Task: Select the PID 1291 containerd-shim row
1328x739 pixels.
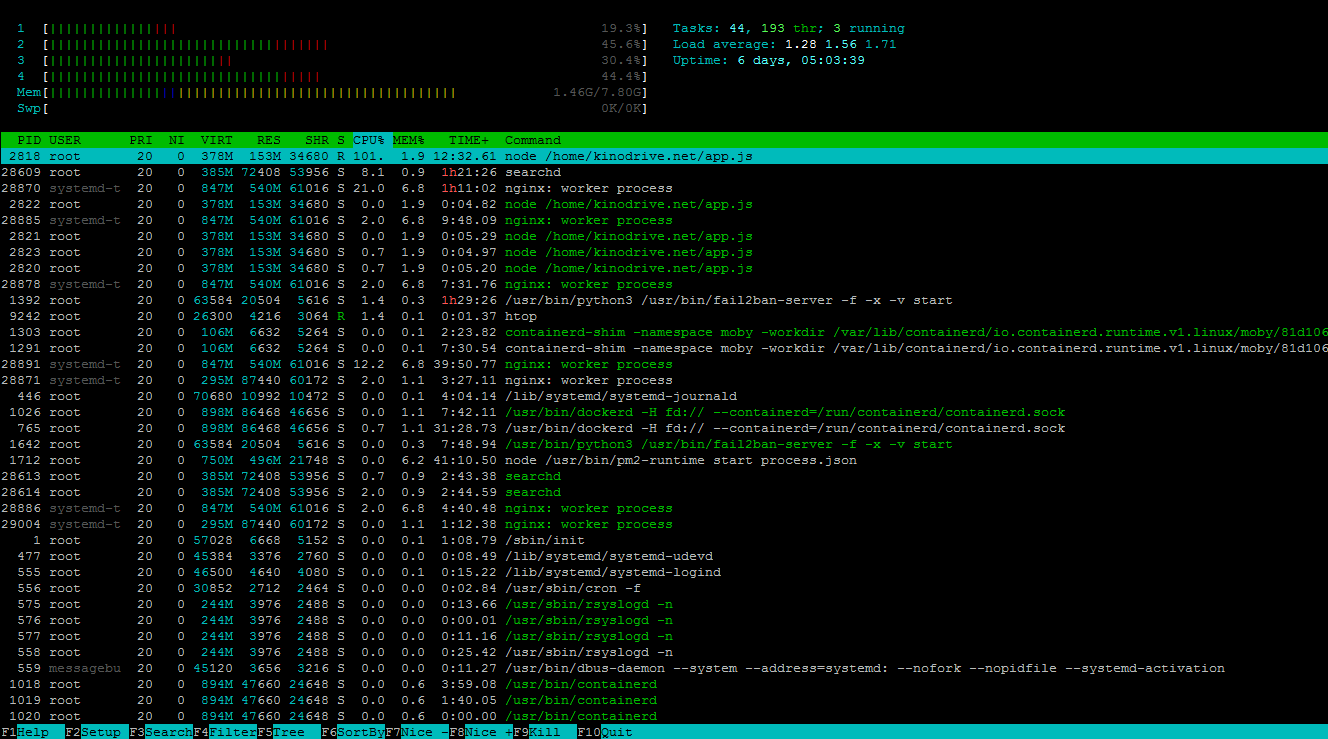Action: 664,348
